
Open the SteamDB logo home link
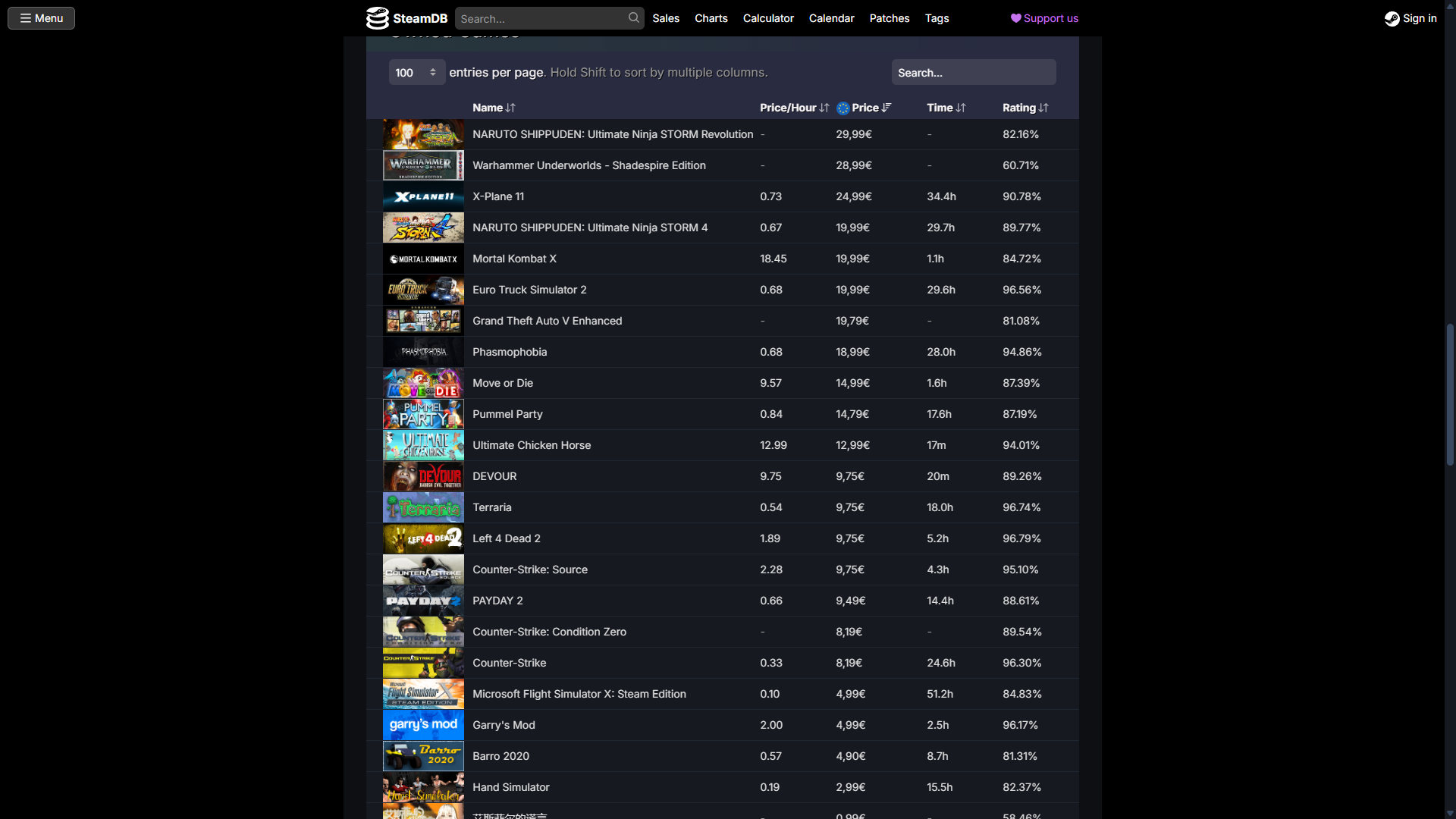click(406, 18)
